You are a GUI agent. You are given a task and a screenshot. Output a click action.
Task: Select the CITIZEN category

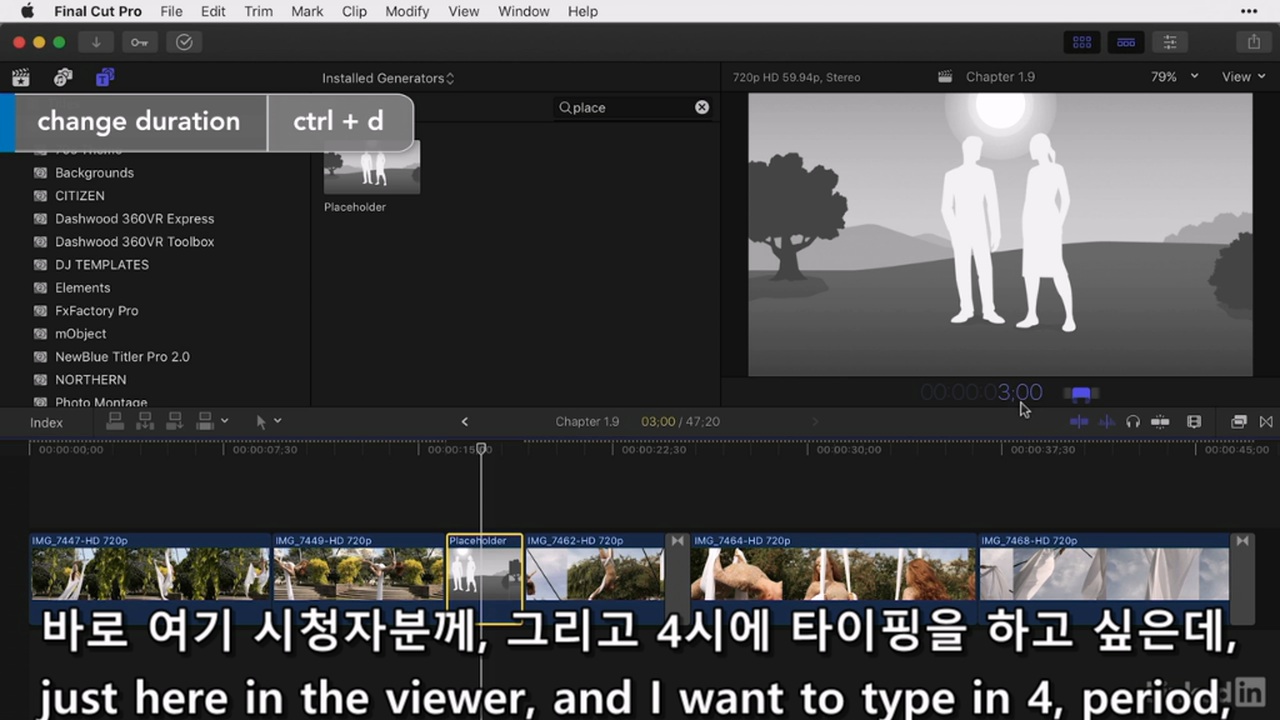coord(80,196)
